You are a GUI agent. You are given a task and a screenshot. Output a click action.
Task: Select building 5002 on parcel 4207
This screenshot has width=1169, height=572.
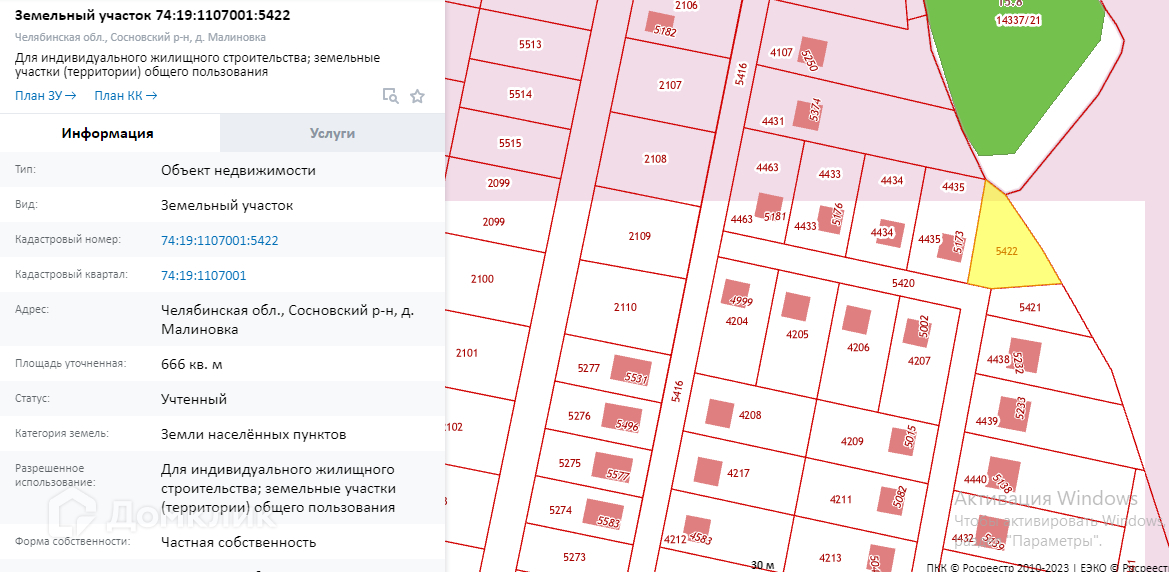[918, 332]
